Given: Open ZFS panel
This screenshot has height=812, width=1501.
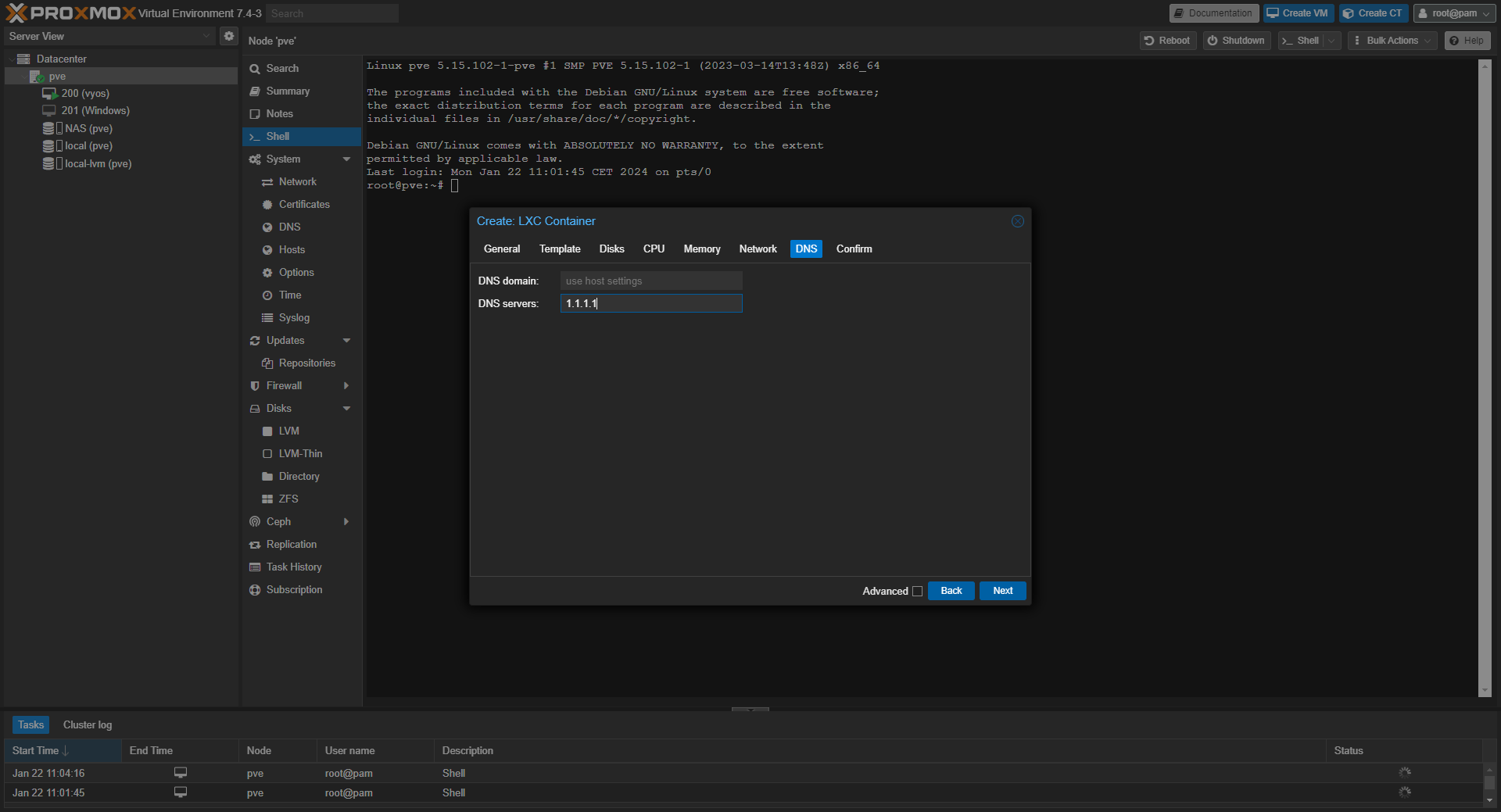Looking at the screenshot, I should click(x=302, y=499).
